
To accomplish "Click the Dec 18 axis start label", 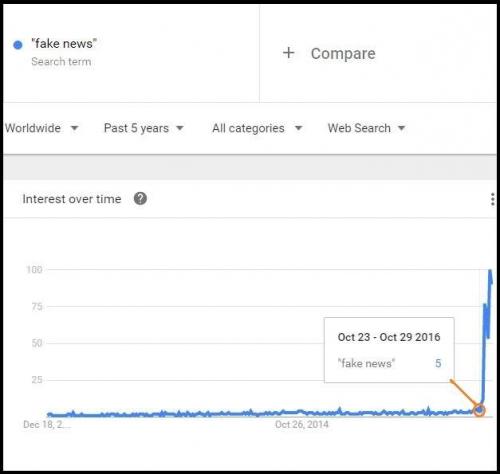I will tap(47, 424).
